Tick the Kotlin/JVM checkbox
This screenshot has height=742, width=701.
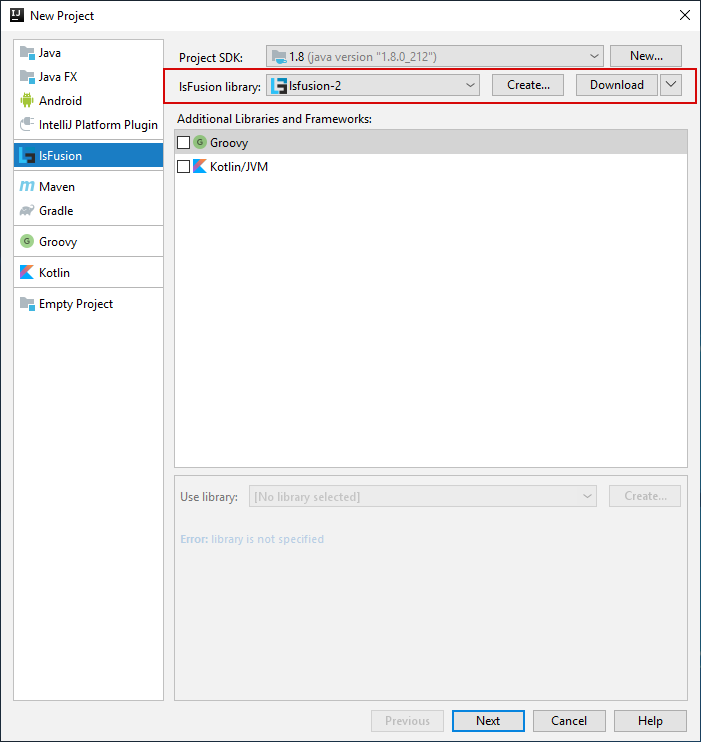183,167
